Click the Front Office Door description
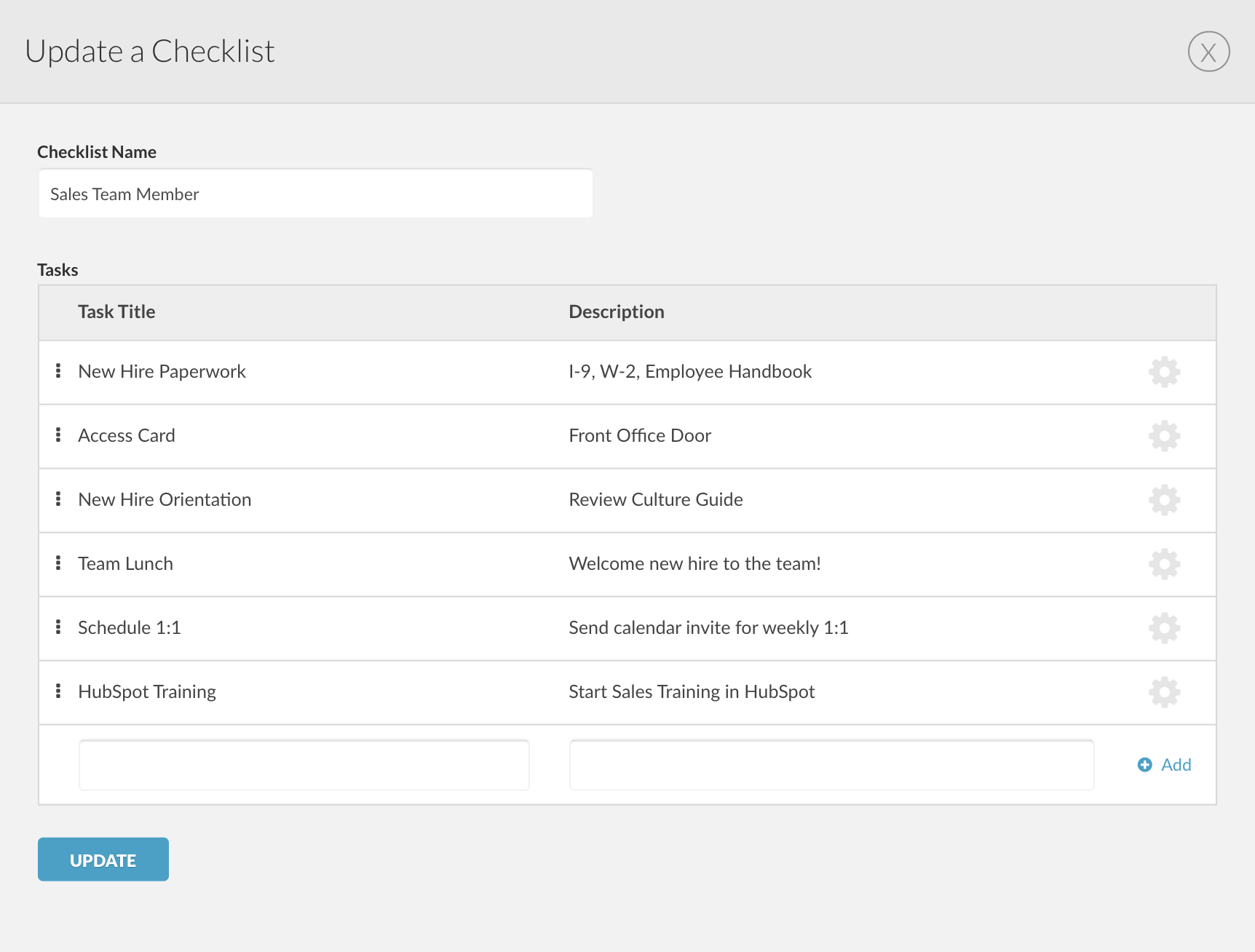This screenshot has height=952, width=1255. (640, 435)
